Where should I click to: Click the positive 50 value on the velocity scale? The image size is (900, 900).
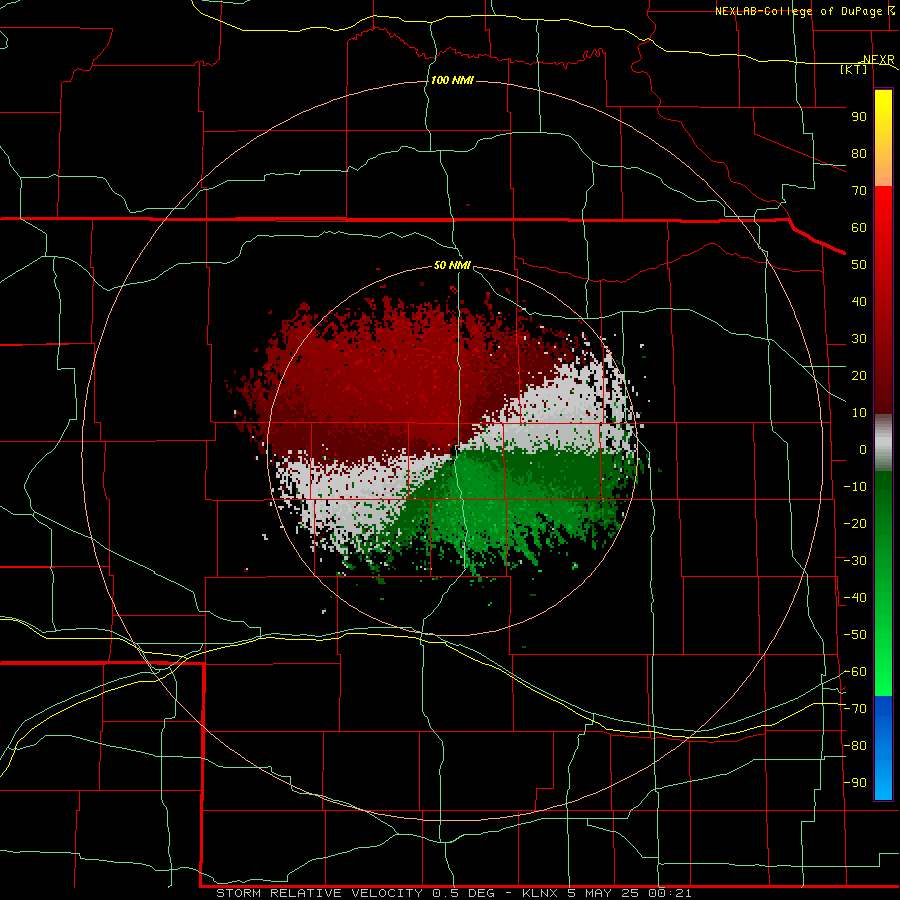point(859,265)
